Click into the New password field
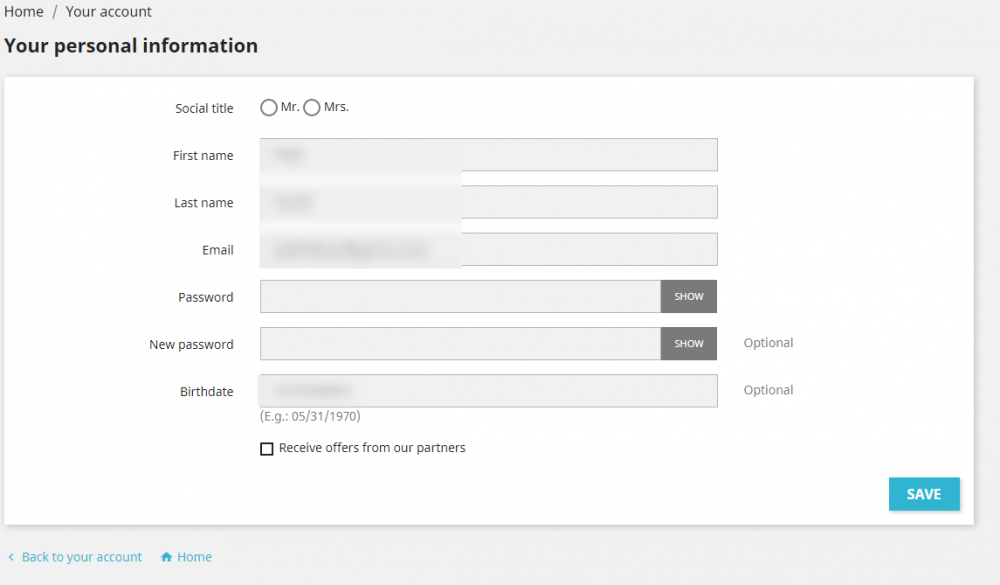 (460, 344)
